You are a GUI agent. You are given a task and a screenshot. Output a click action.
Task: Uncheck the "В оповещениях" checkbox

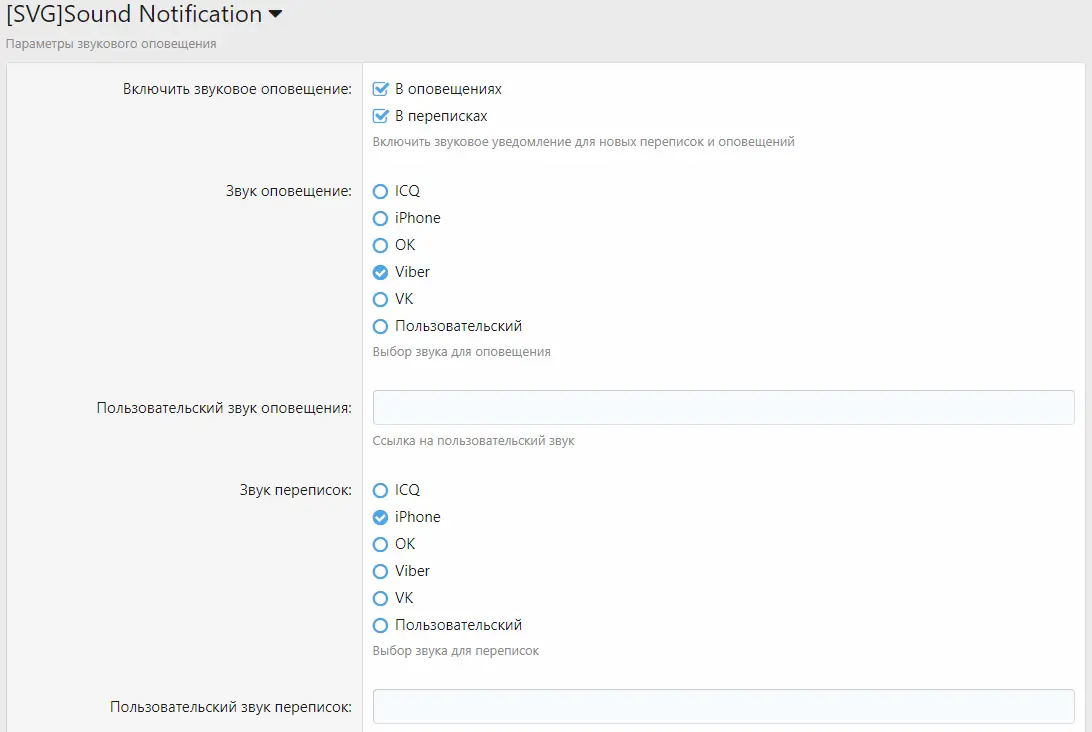coord(380,89)
